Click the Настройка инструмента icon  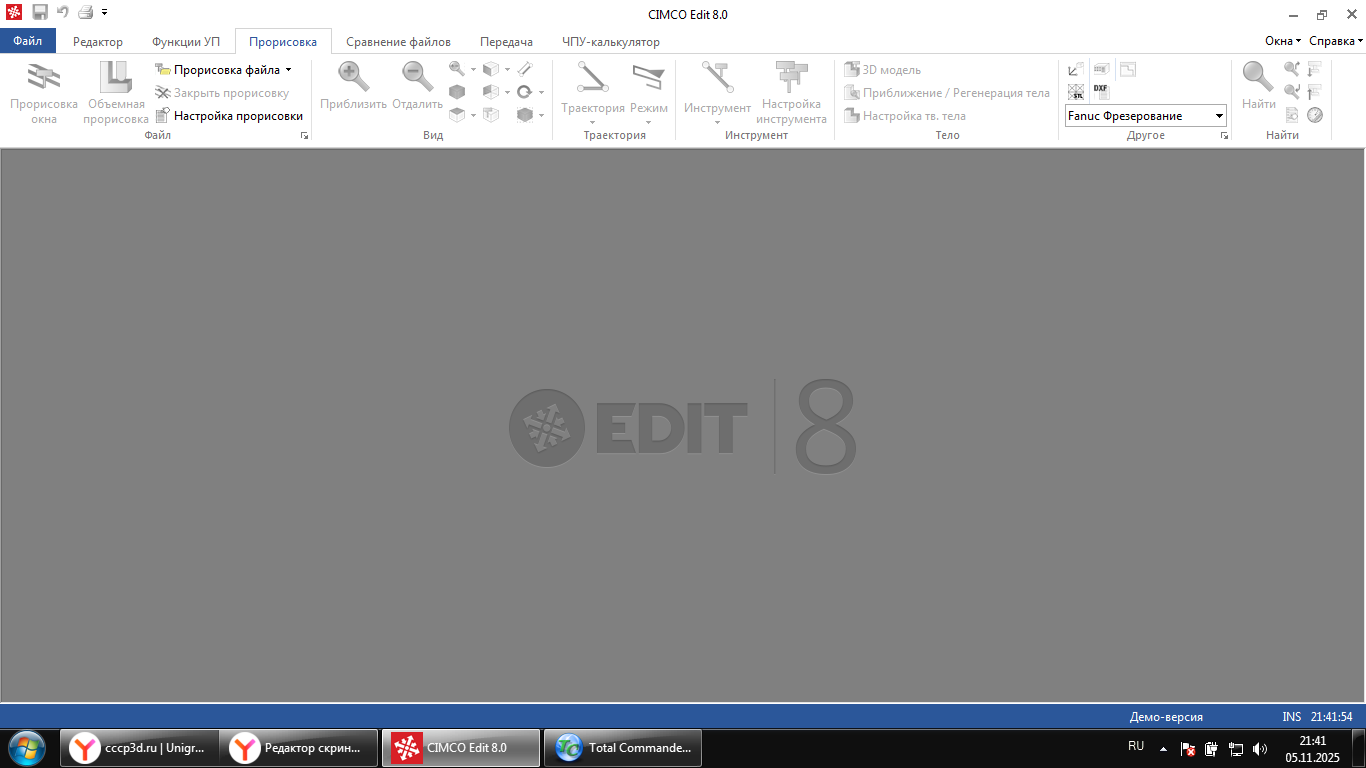[x=791, y=78]
